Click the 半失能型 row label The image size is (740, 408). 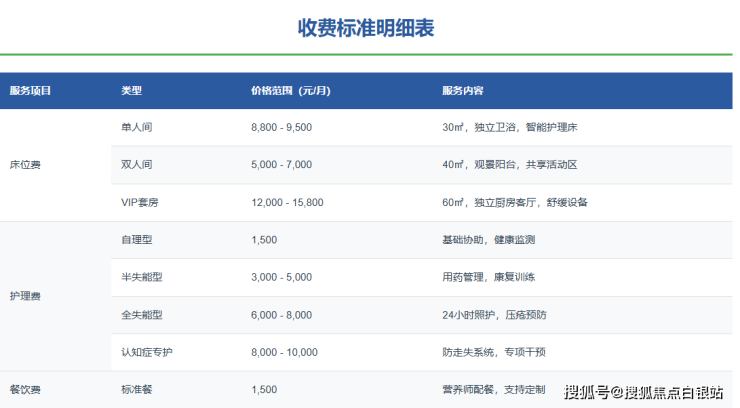[141, 277]
